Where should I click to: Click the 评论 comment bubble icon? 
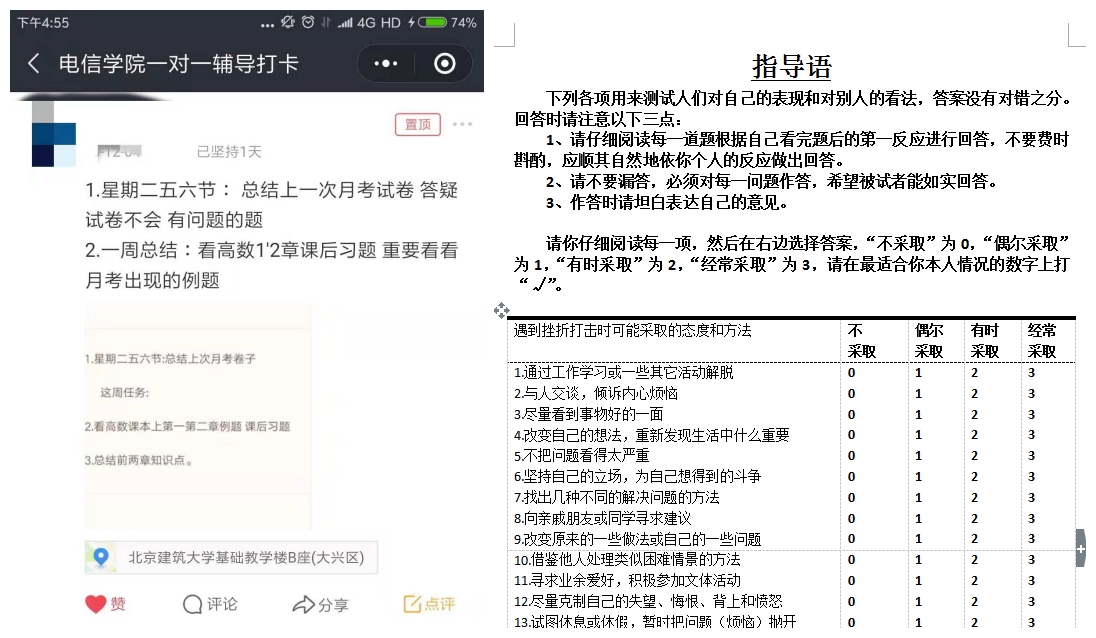pyautogui.click(x=193, y=604)
